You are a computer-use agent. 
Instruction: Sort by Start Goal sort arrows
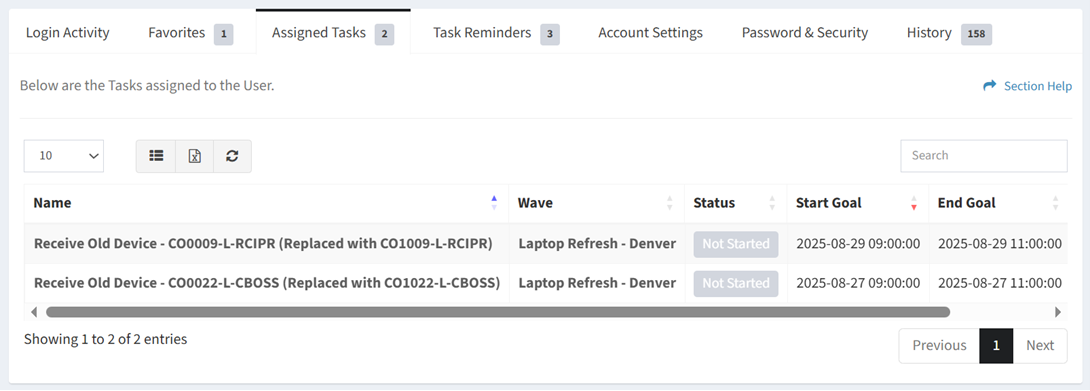tap(914, 203)
